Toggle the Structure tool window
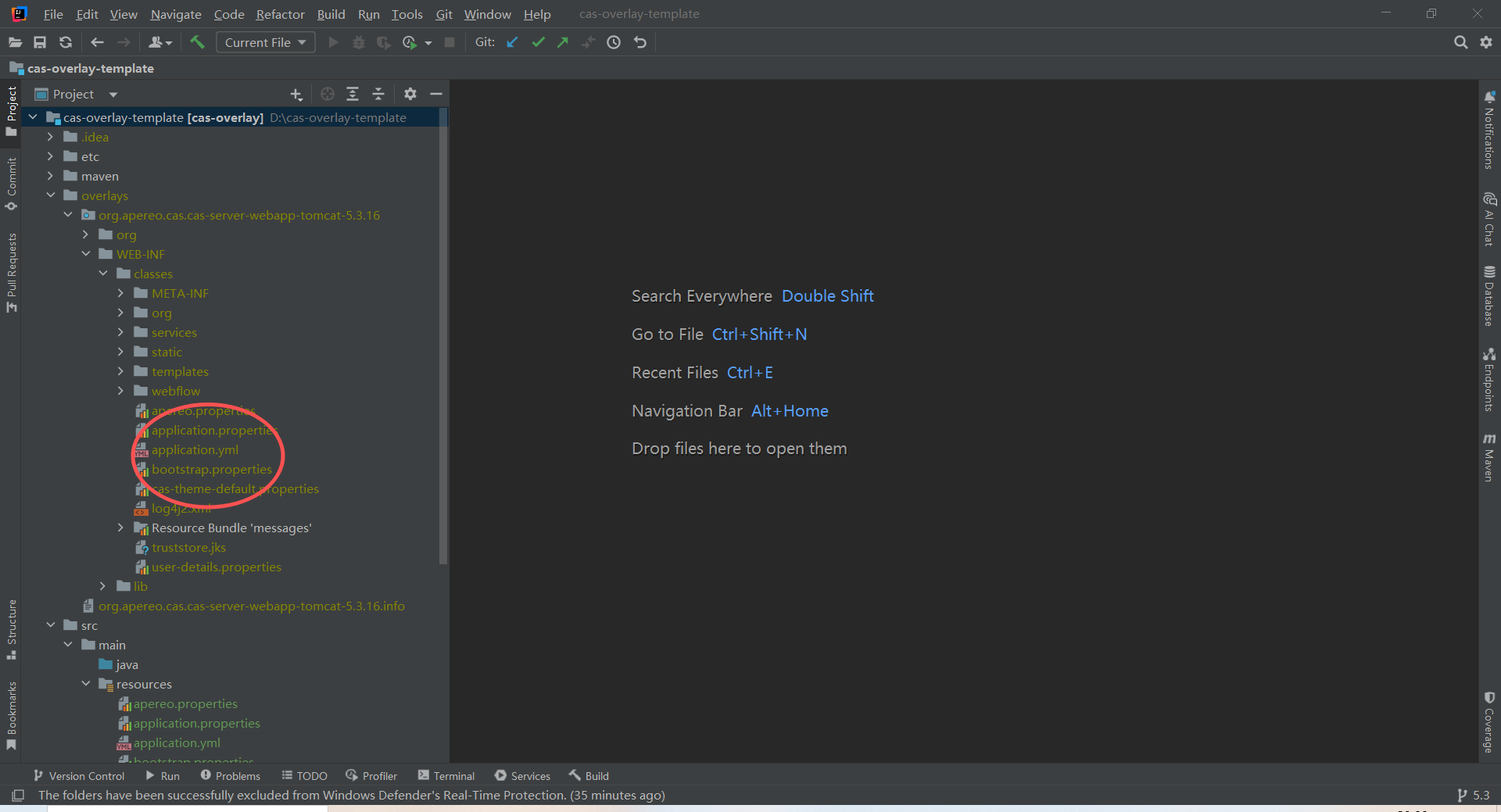The image size is (1501, 812). (11, 629)
